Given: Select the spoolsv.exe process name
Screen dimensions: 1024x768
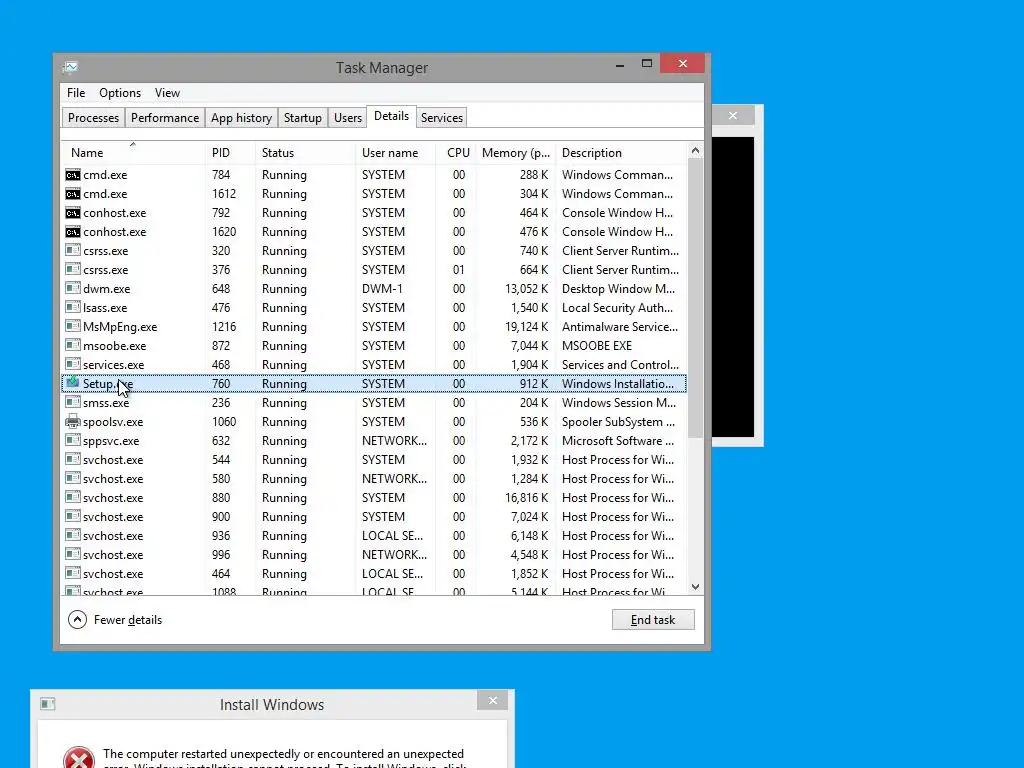Looking at the screenshot, I should click(x=113, y=422).
